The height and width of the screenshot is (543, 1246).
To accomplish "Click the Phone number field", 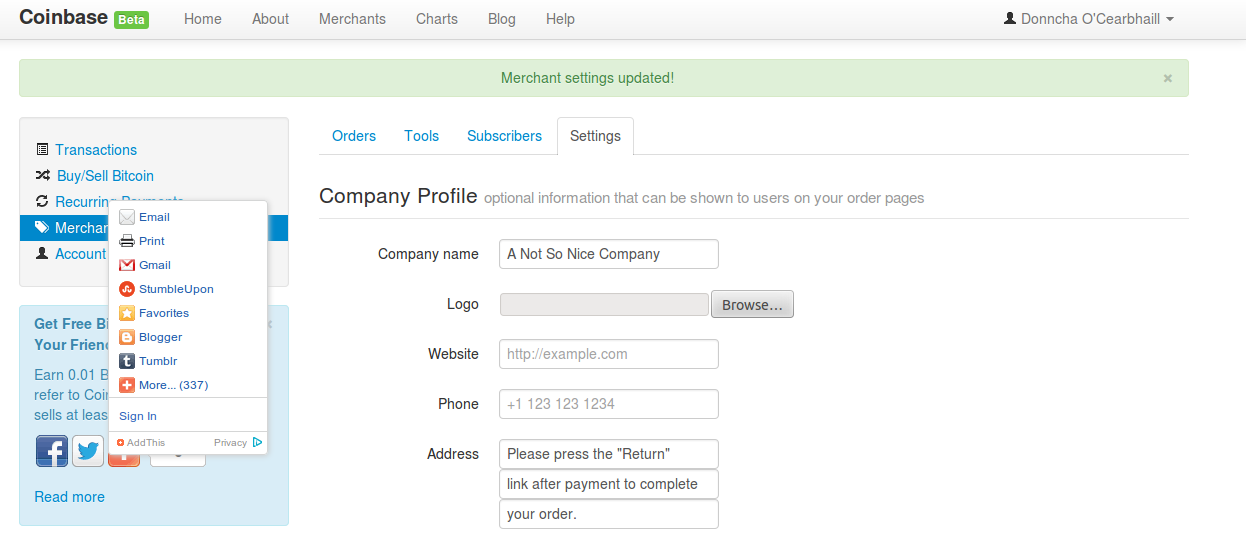I will [x=608, y=404].
